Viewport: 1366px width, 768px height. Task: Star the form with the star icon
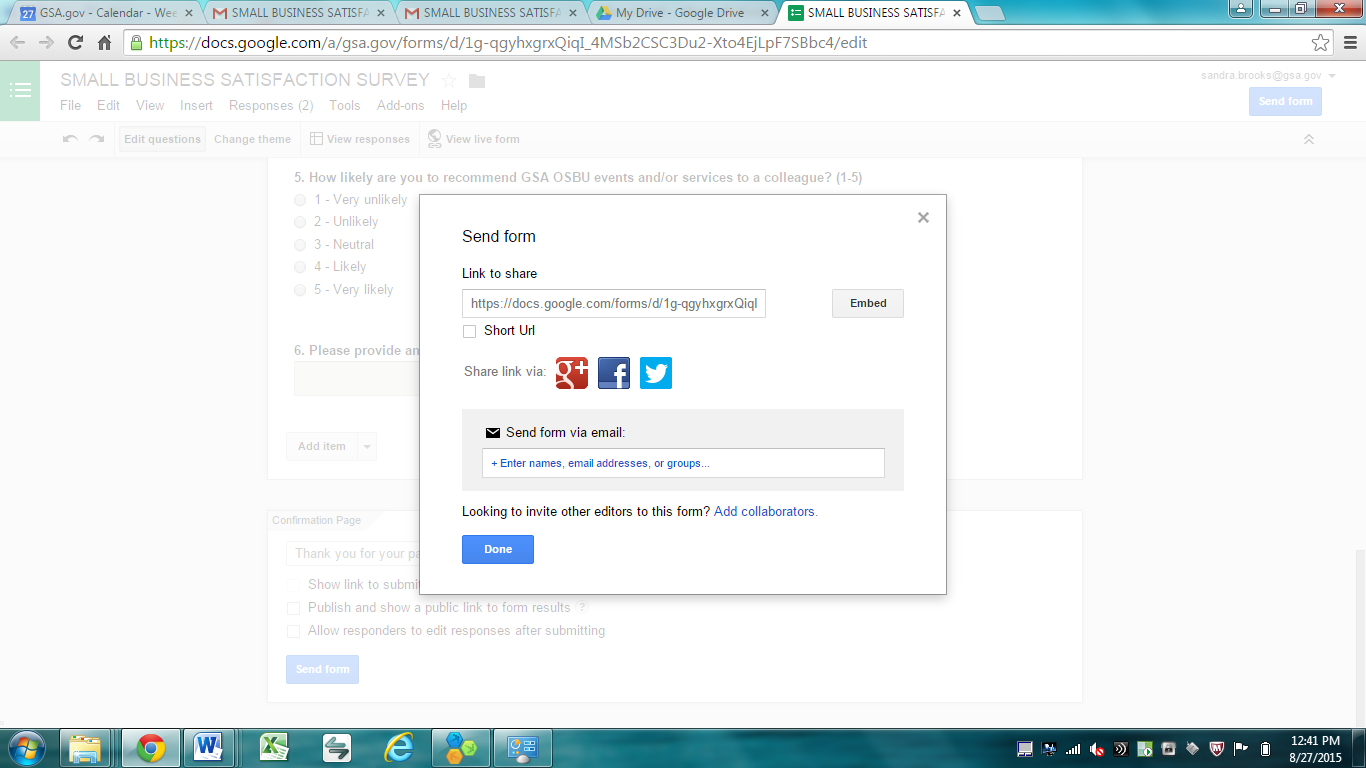[x=449, y=81]
